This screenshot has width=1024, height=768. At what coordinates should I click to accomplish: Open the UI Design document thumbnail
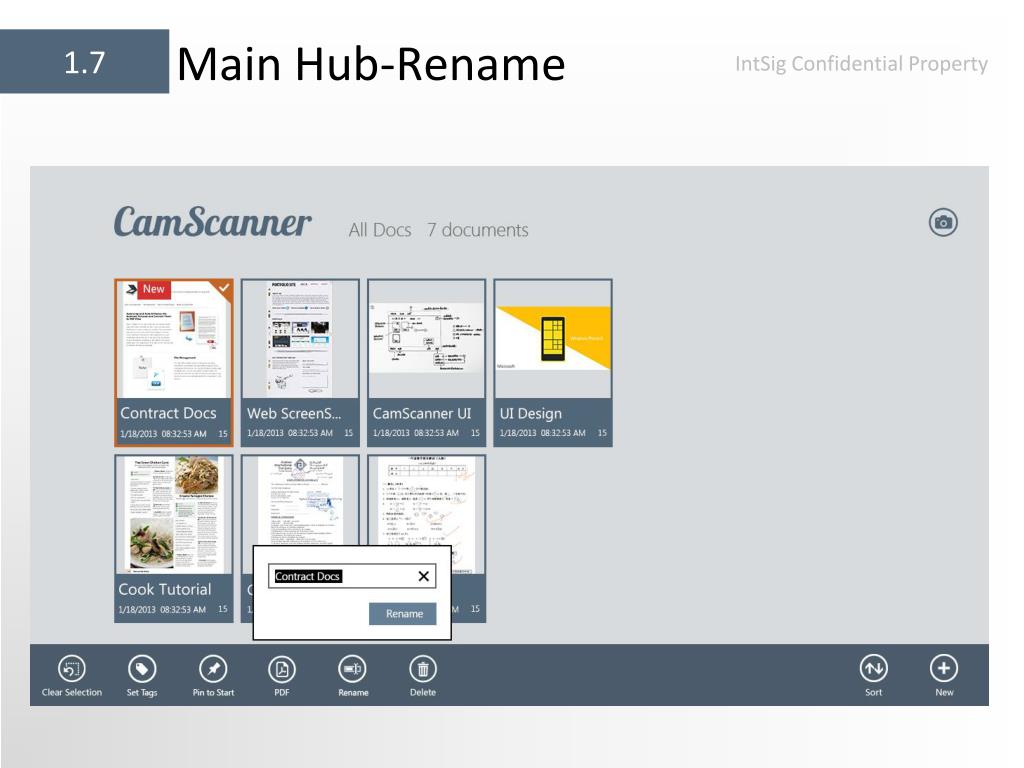click(x=552, y=340)
